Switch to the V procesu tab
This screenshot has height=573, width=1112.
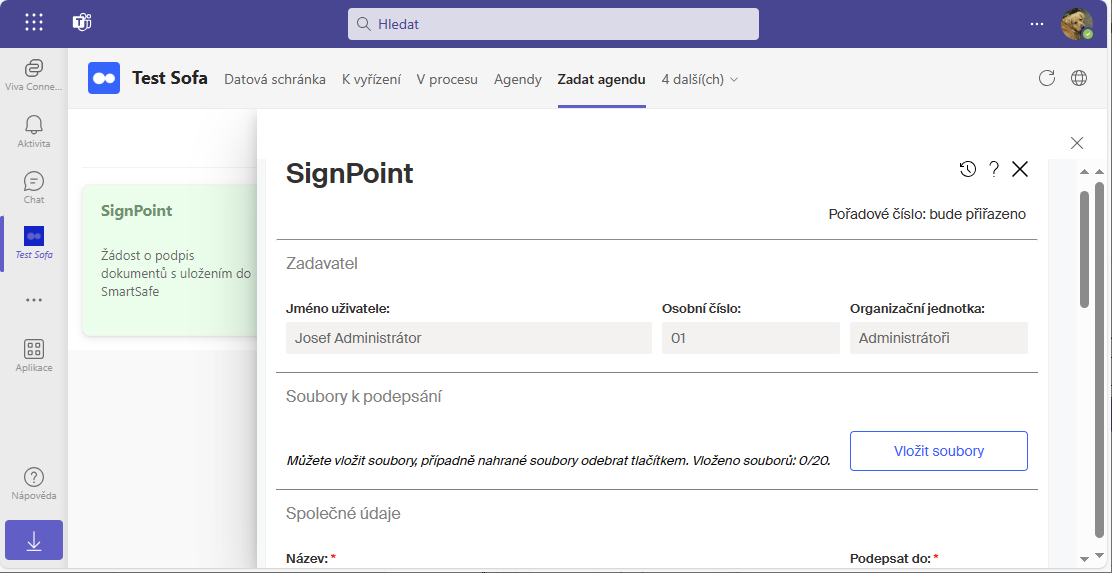(x=447, y=79)
